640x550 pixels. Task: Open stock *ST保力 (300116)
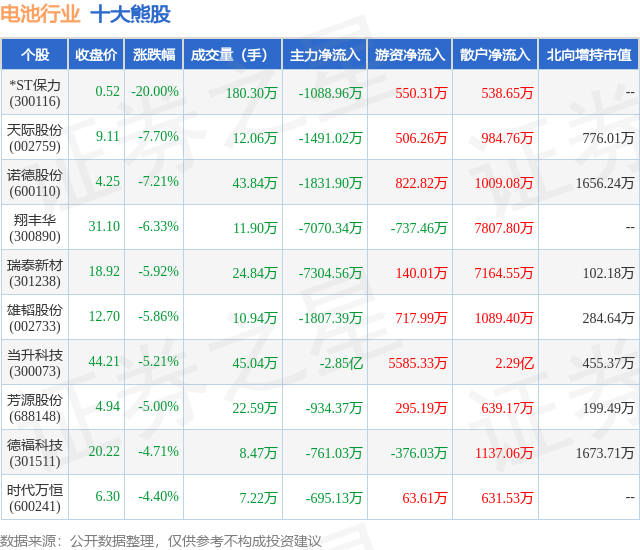(x=35, y=93)
